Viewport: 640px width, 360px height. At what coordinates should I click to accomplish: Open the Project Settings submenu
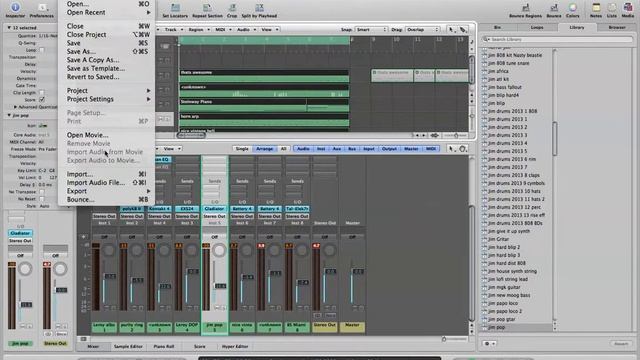point(107,99)
